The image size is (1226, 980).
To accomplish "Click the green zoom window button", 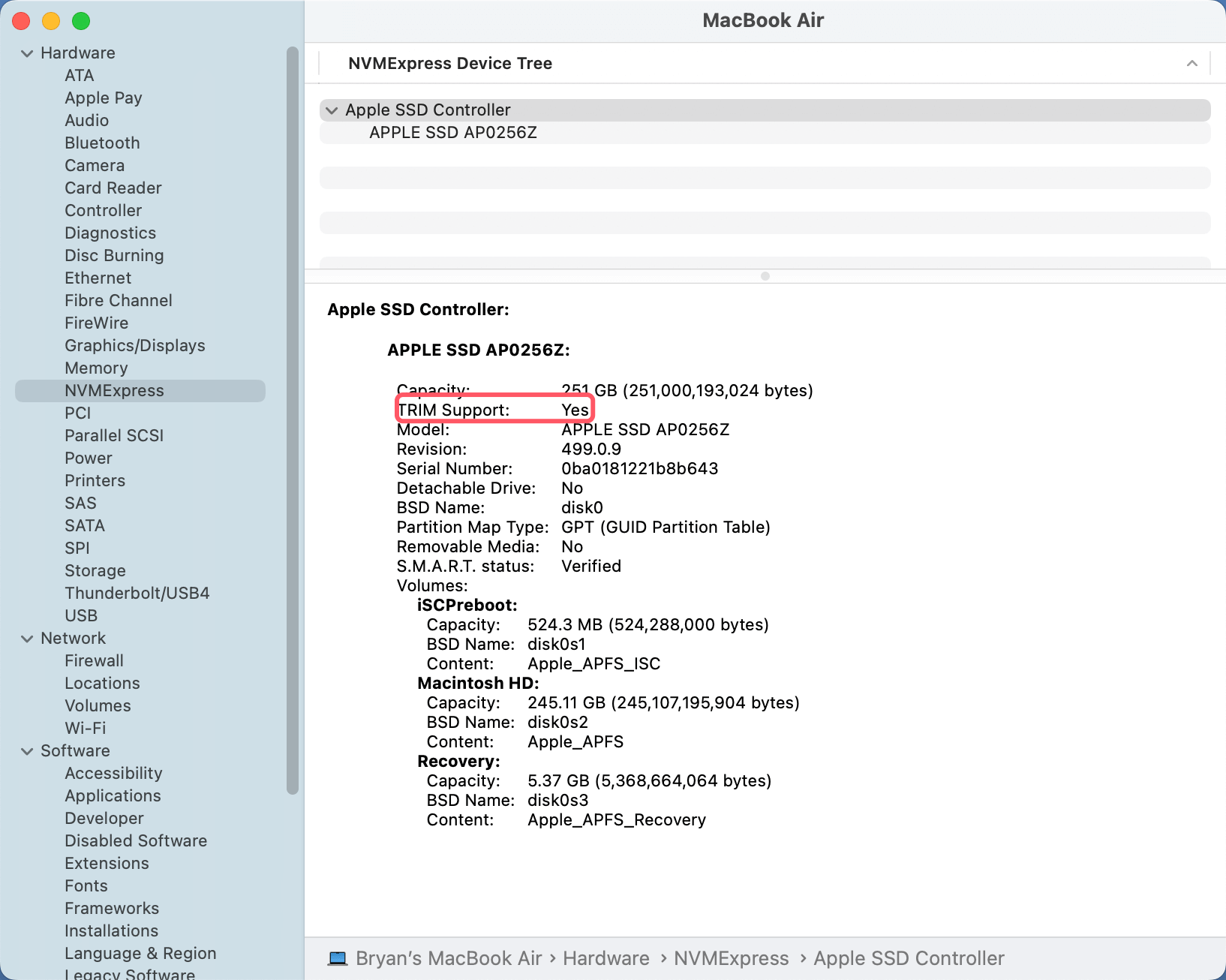I will click(81, 21).
